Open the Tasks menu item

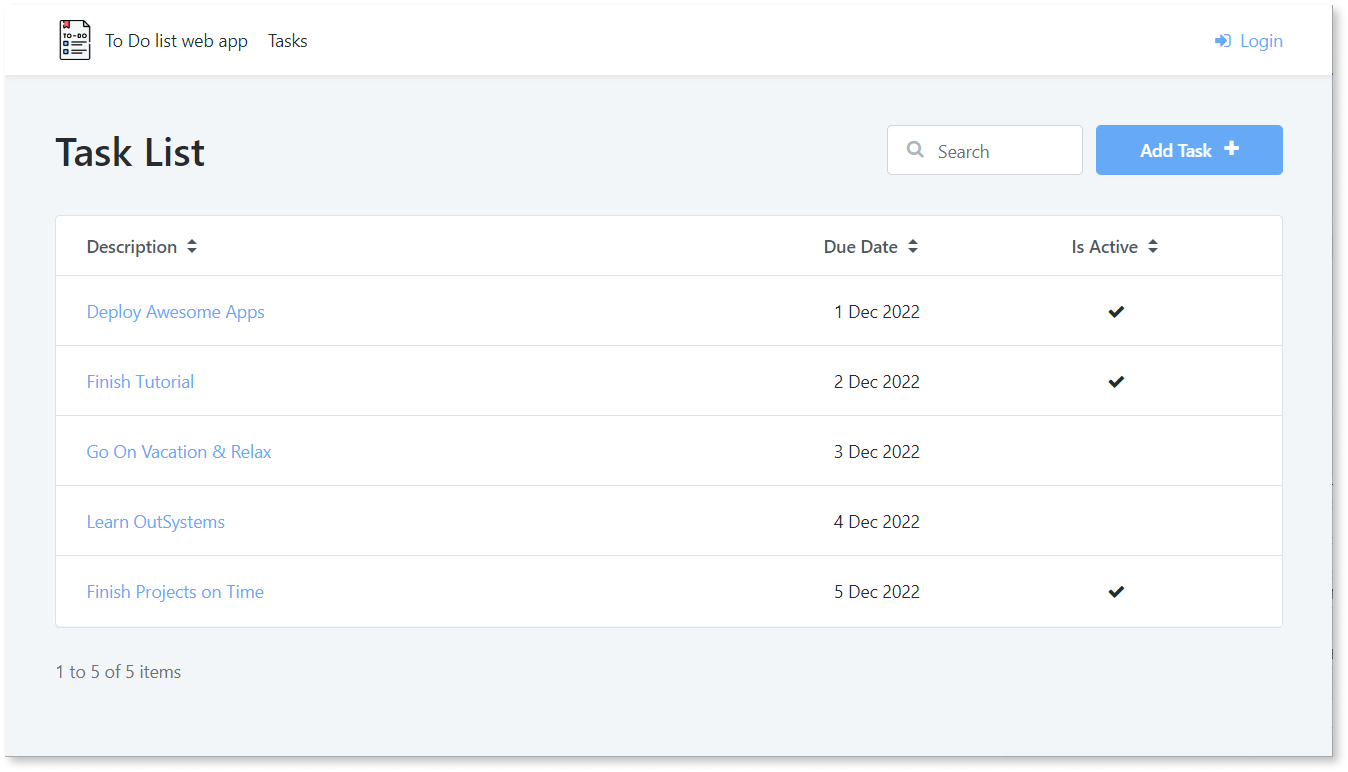coord(287,40)
